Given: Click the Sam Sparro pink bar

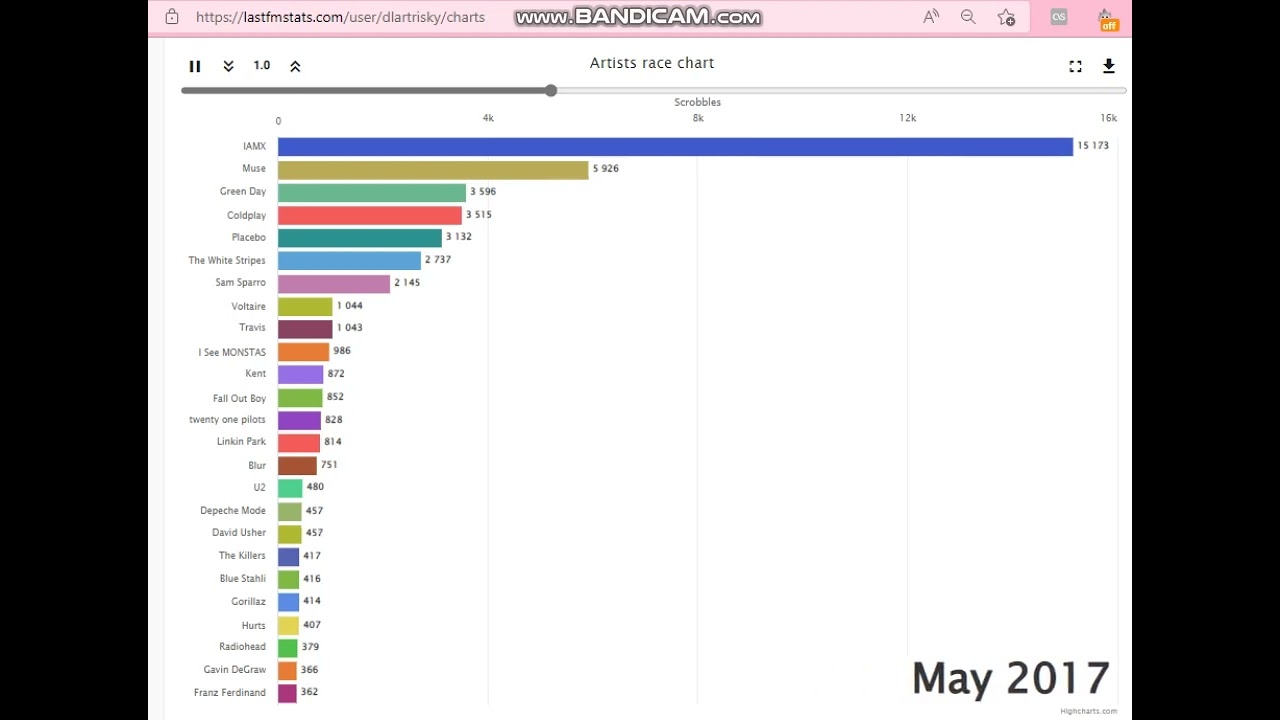Looking at the screenshot, I should click(x=334, y=284).
